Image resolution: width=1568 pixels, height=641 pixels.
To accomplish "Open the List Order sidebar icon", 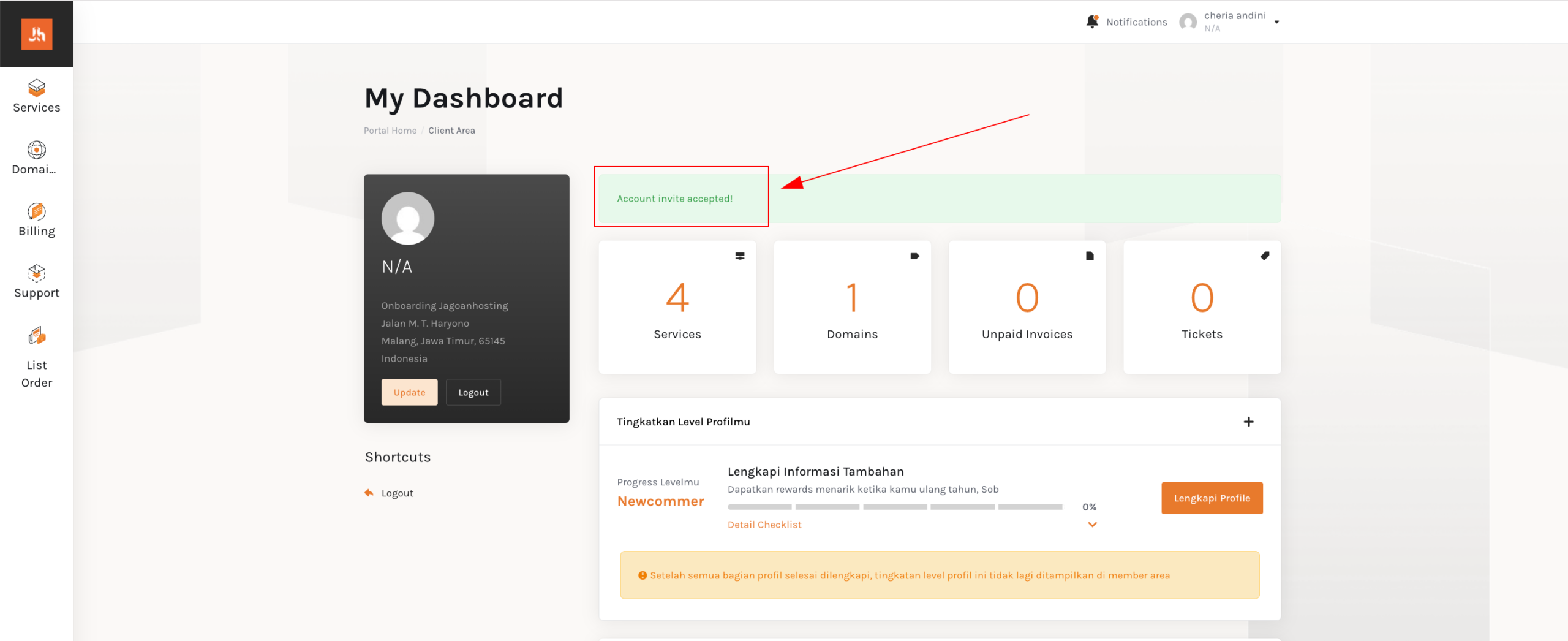I will click(37, 336).
